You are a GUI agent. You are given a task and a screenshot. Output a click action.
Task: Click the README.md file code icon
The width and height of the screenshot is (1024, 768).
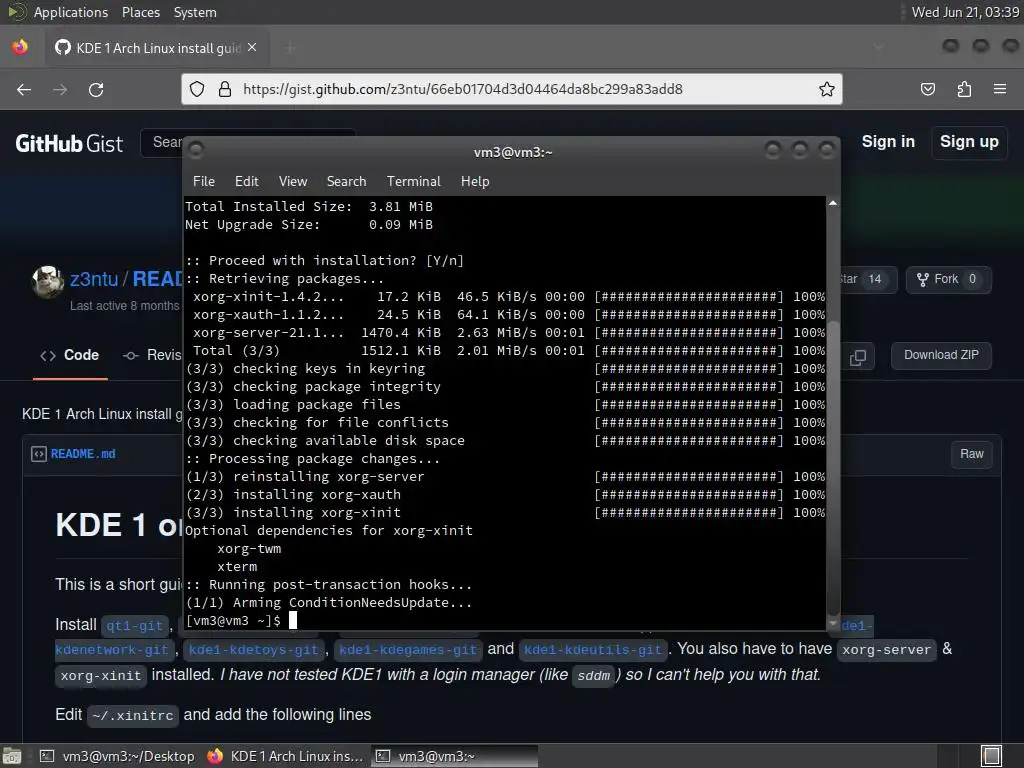tap(39, 454)
